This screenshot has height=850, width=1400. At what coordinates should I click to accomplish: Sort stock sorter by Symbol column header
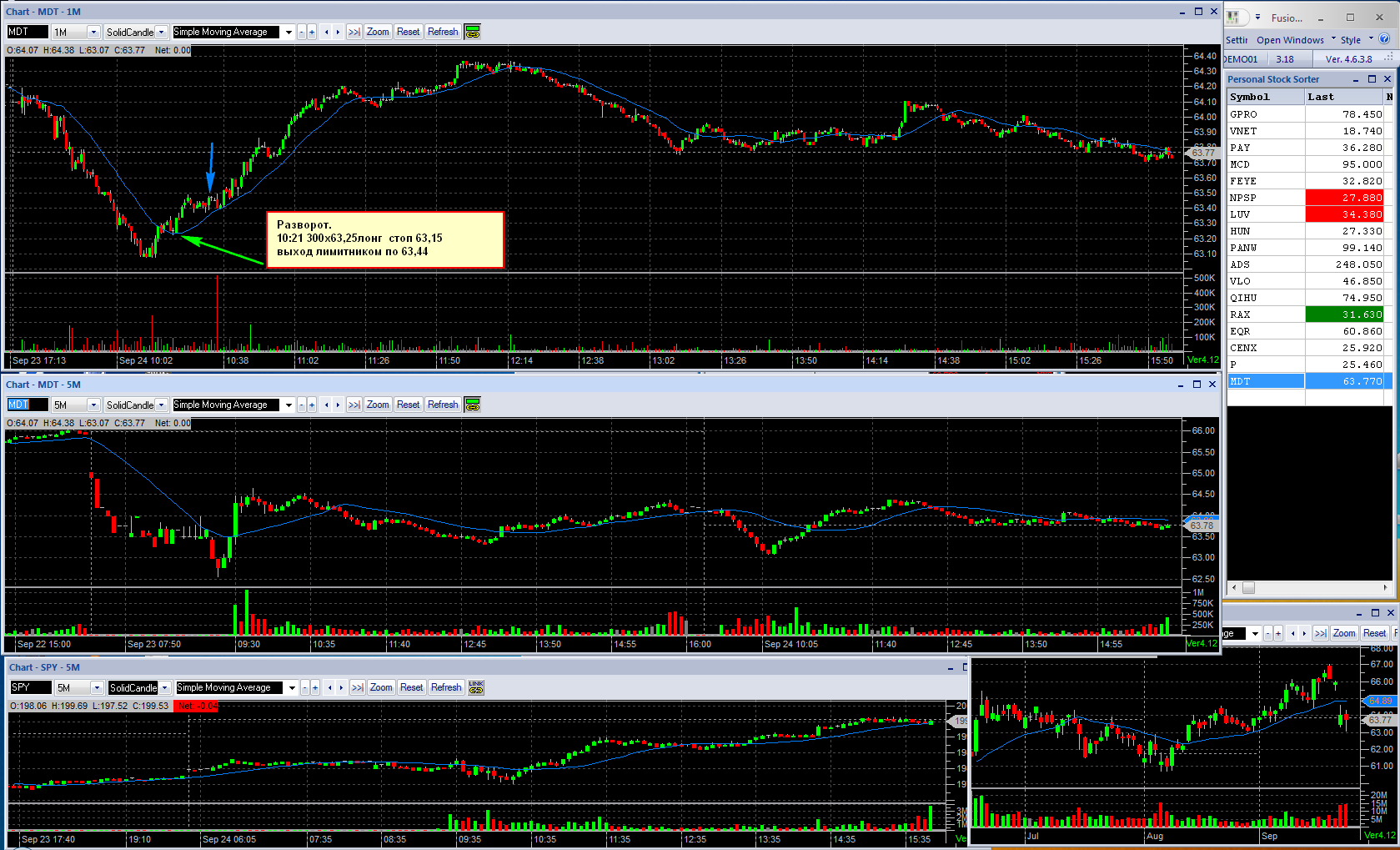pyautogui.click(x=1265, y=97)
